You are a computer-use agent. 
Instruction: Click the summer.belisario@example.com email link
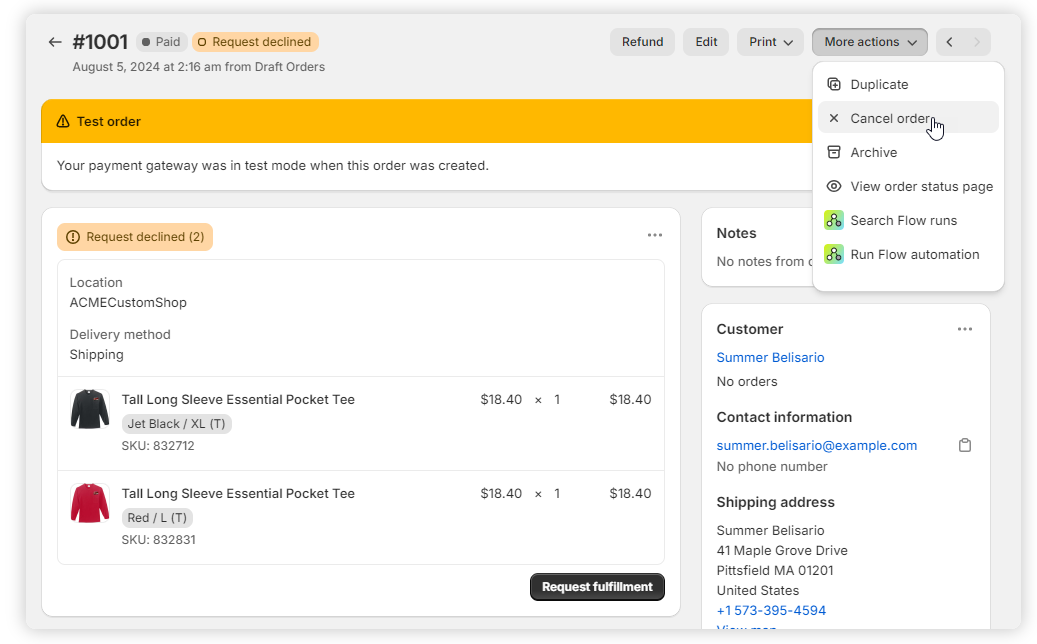(816, 445)
